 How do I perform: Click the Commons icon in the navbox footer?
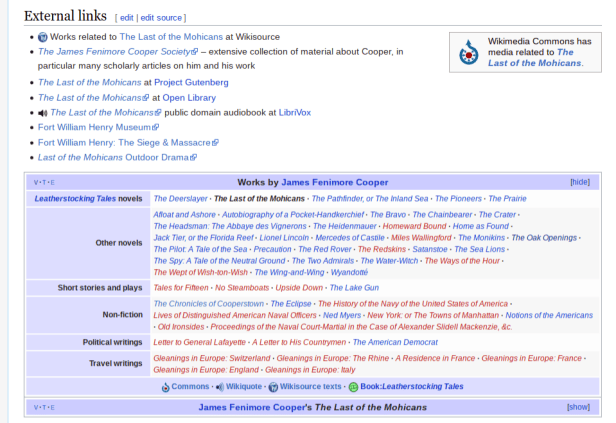[166, 387]
